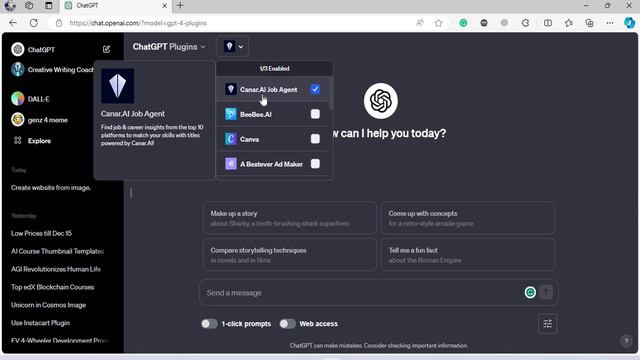Click the Canar.AI Job Agent plugin icon
The height and width of the screenshot is (360, 640).
[x=231, y=89]
